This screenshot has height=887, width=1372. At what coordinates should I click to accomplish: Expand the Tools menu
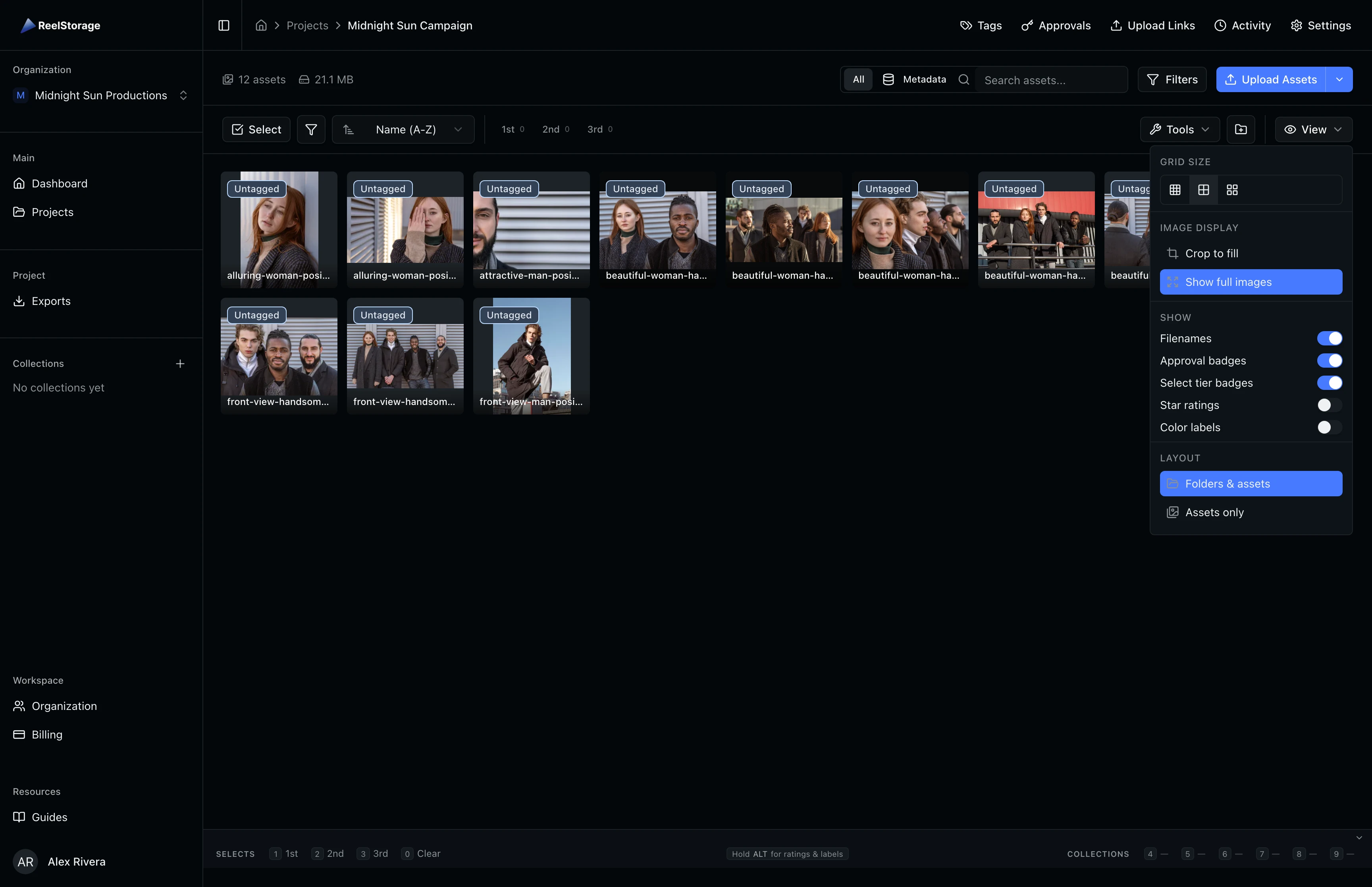tap(1179, 129)
